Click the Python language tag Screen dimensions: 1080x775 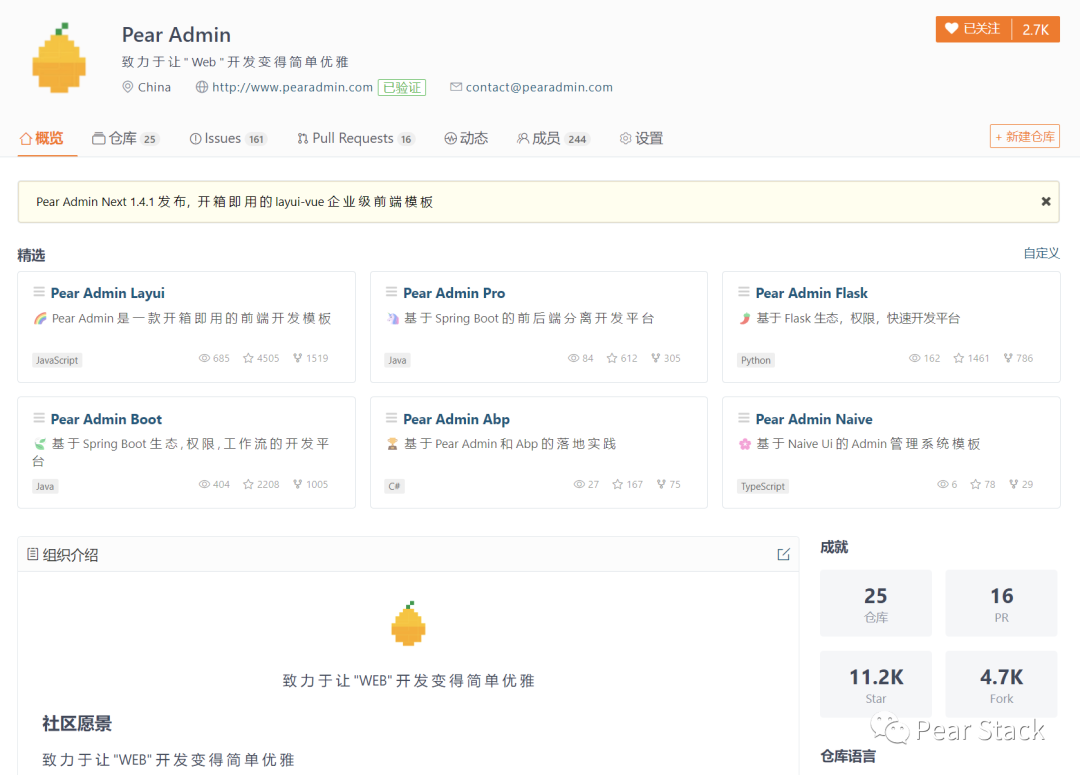tap(756, 360)
